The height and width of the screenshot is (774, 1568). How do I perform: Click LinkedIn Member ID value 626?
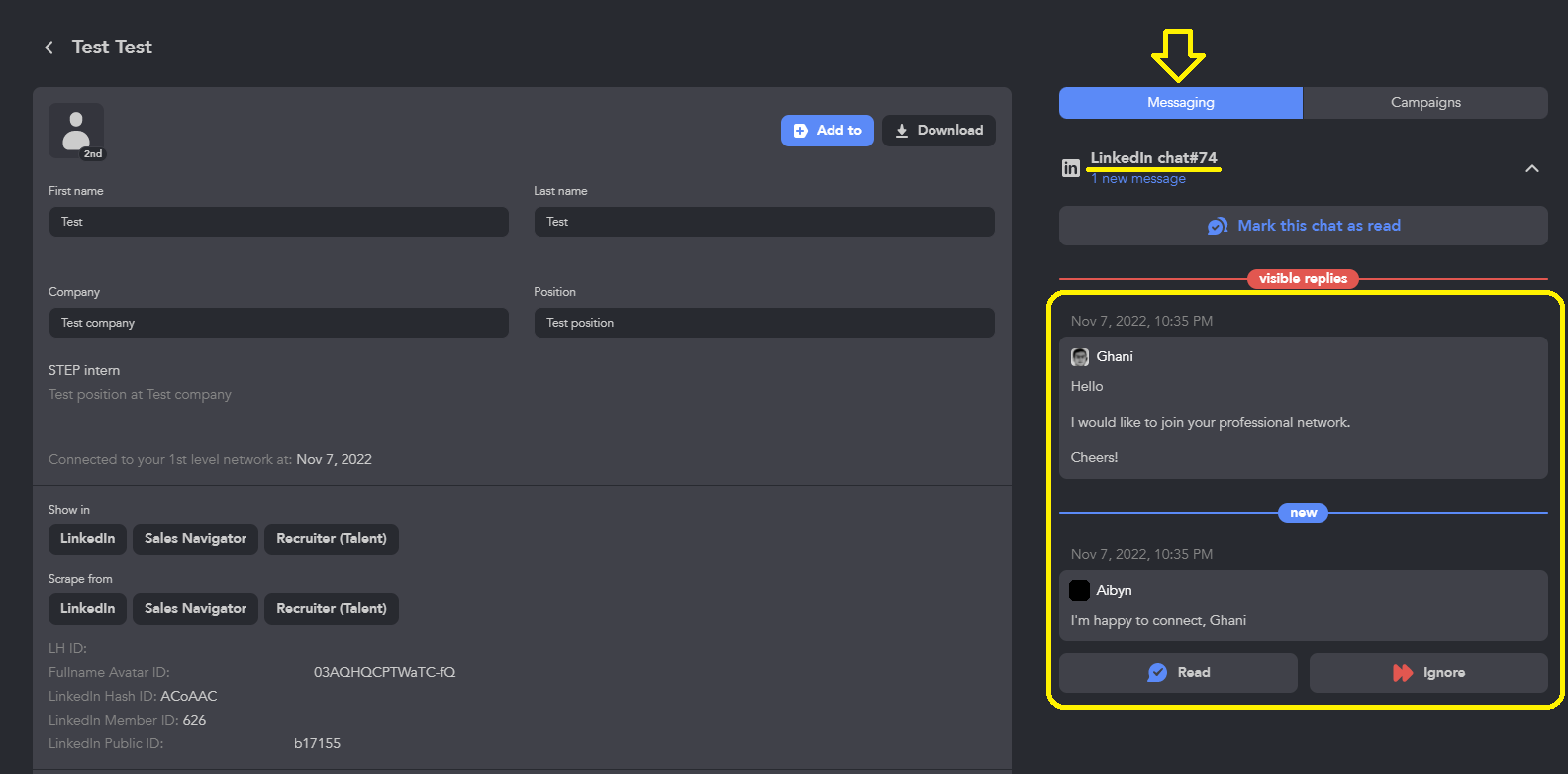point(194,720)
